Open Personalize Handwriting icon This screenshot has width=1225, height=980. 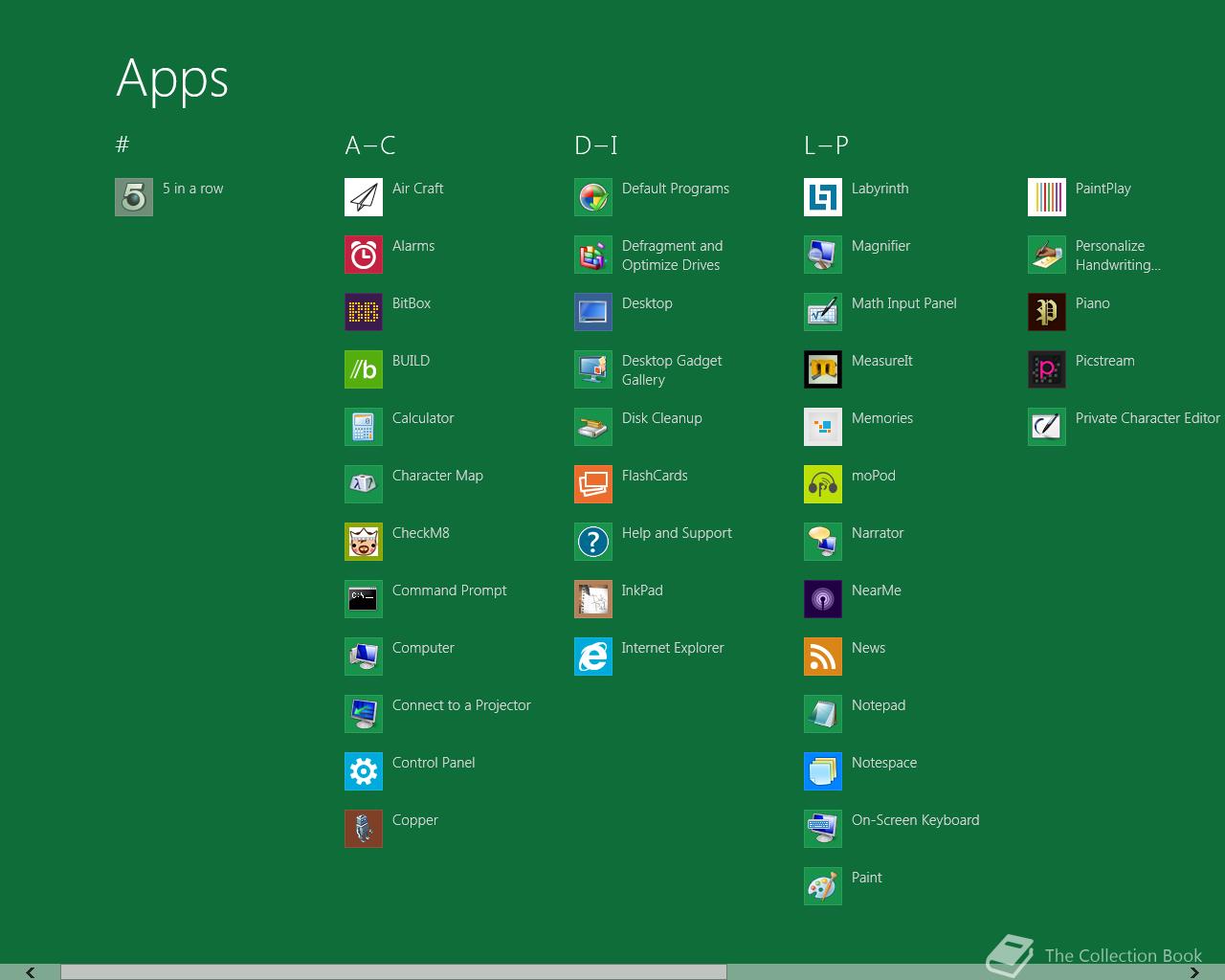pos(1047,255)
